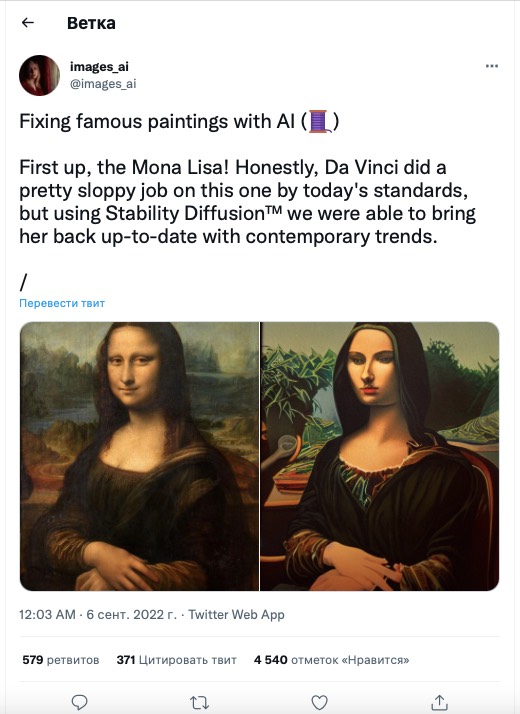
Task: Retweet using the arrows icon
Action: 199,703
